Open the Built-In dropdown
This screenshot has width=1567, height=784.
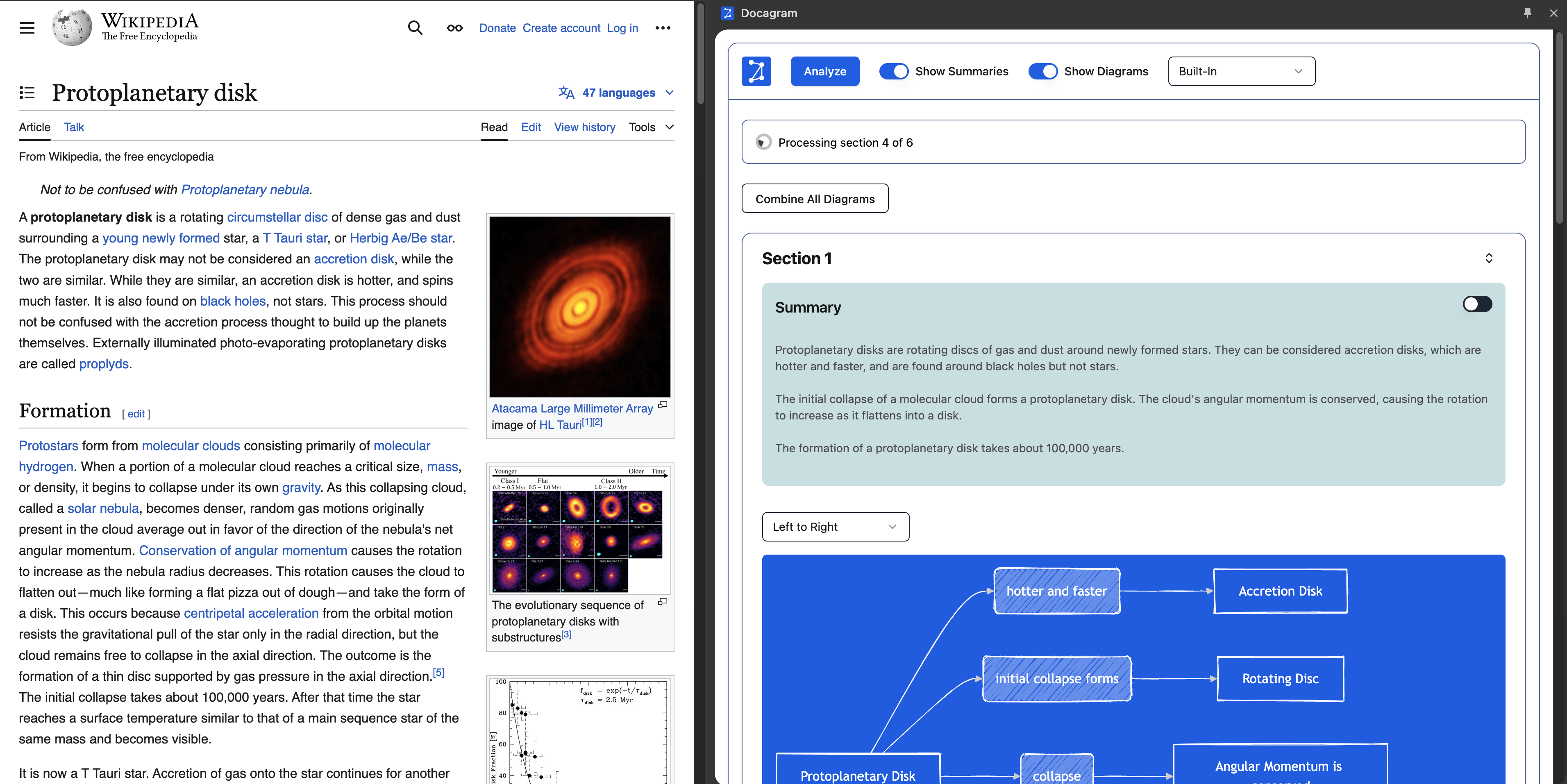point(1241,71)
